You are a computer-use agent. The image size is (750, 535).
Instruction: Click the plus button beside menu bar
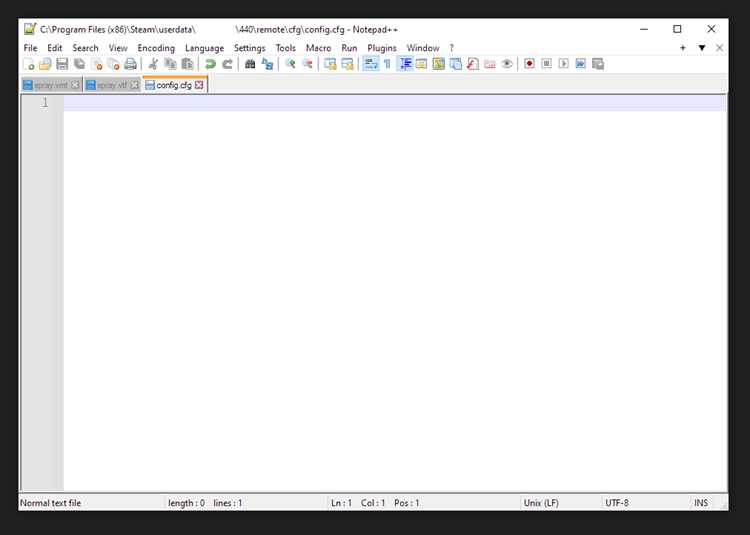click(x=683, y=48)
